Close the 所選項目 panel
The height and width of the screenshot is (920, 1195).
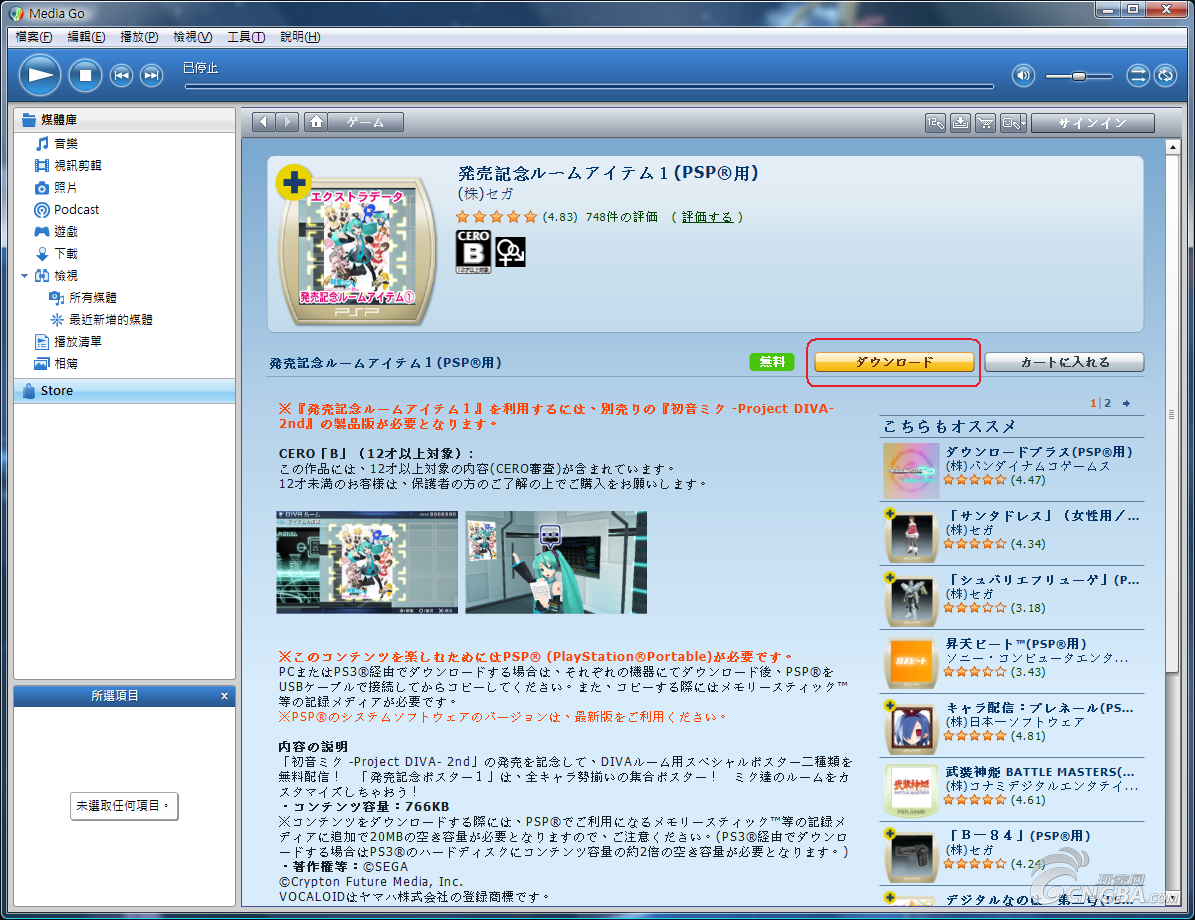pos(224,696)
